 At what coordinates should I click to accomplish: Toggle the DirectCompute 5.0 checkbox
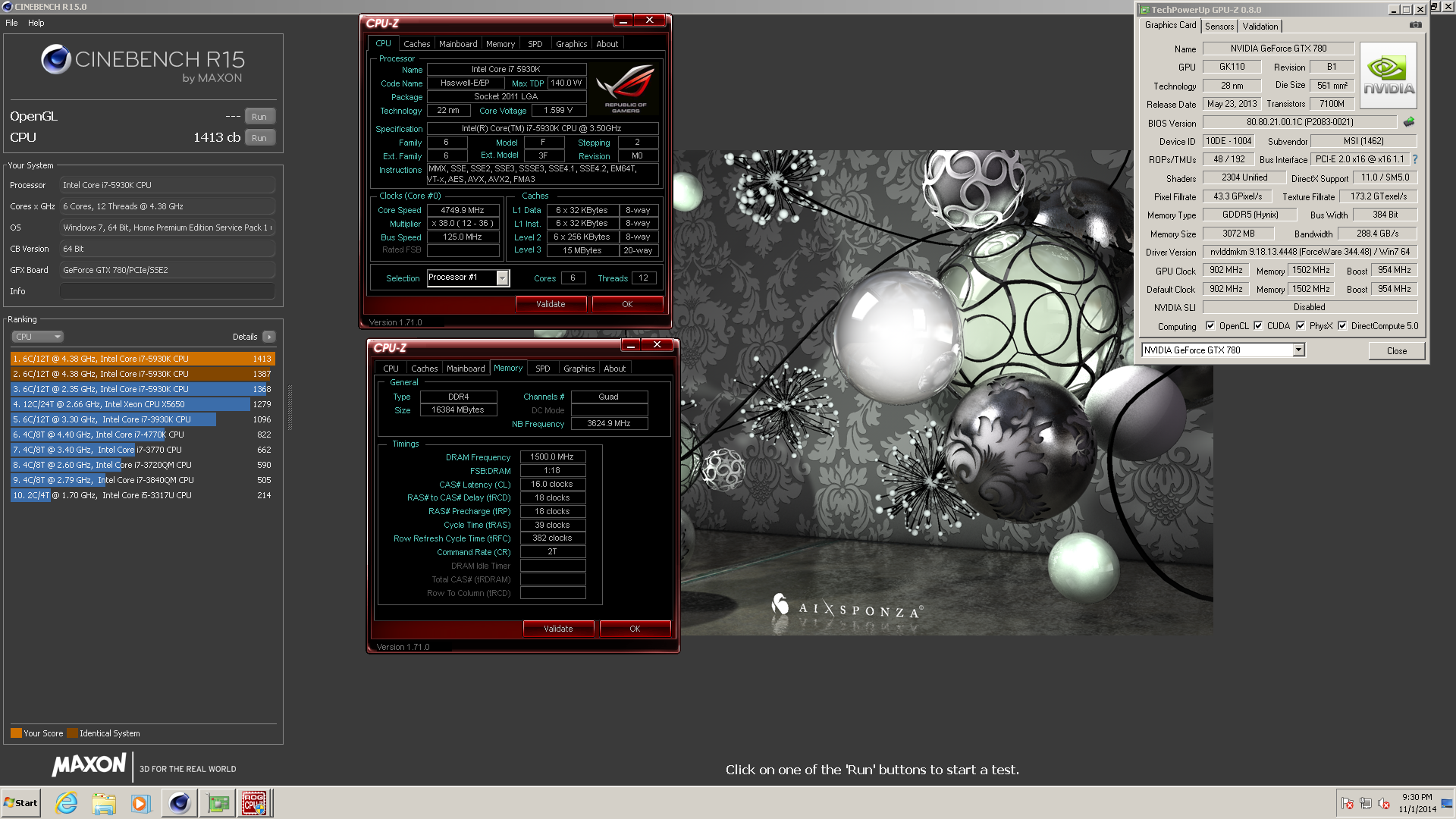1342,326
